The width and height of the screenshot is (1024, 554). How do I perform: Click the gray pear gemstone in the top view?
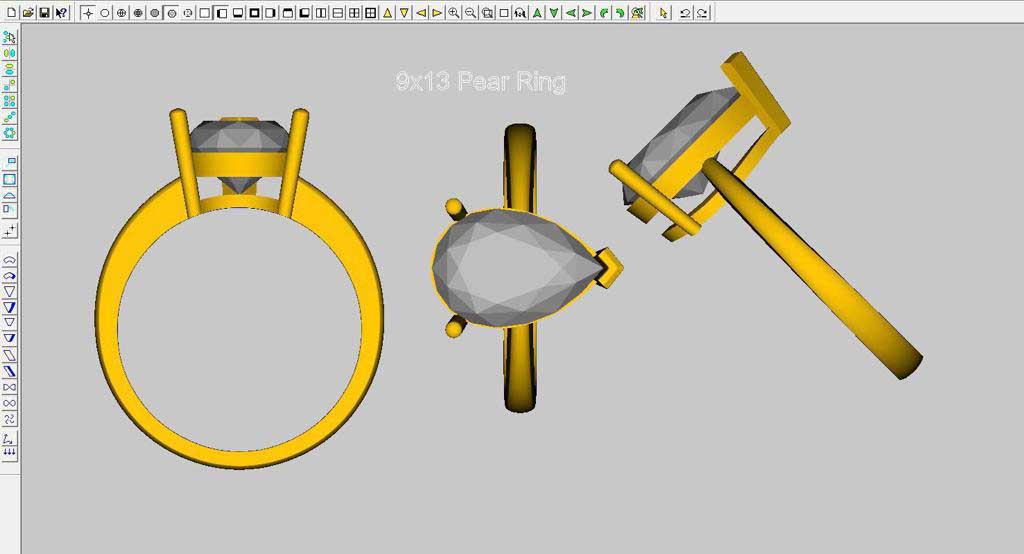[x=510, y=270]
